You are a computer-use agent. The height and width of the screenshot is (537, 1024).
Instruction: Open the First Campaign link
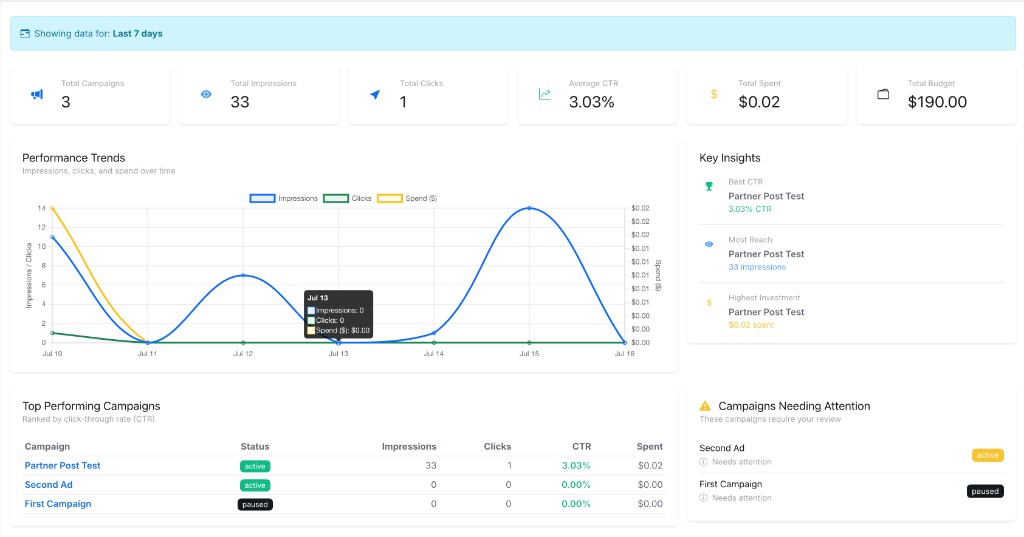(58, 504)
